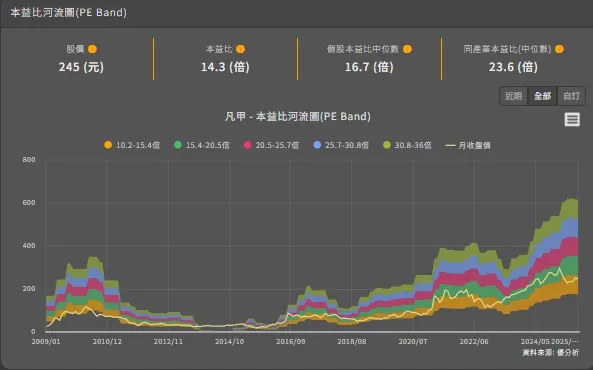Click the 2010/12 x-axis label

click(107, 342)
